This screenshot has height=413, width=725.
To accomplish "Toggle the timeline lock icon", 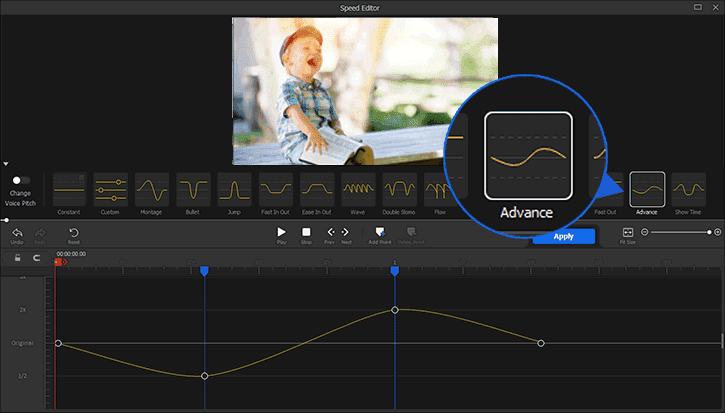I will pyautogui.click(x=16, y=257).
